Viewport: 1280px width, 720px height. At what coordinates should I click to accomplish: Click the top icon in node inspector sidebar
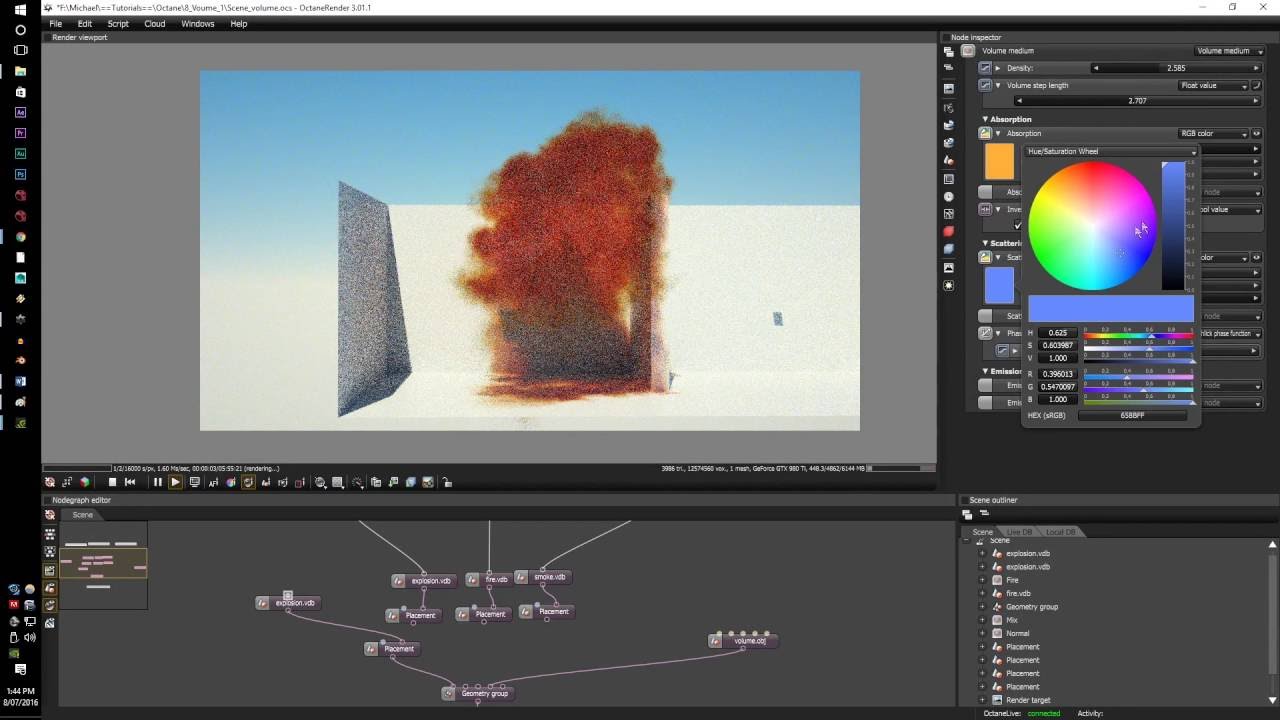(x=948, y=51)
